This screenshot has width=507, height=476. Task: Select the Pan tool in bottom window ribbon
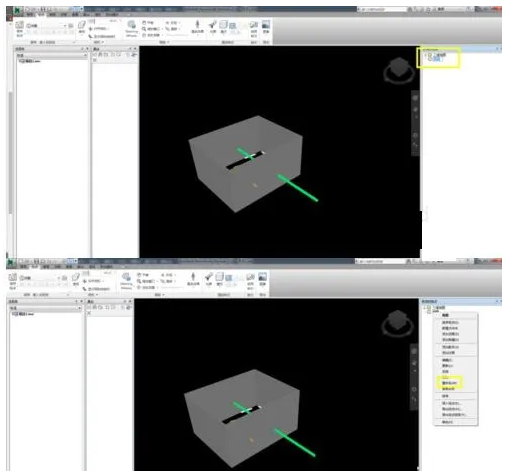pos(143,275)
